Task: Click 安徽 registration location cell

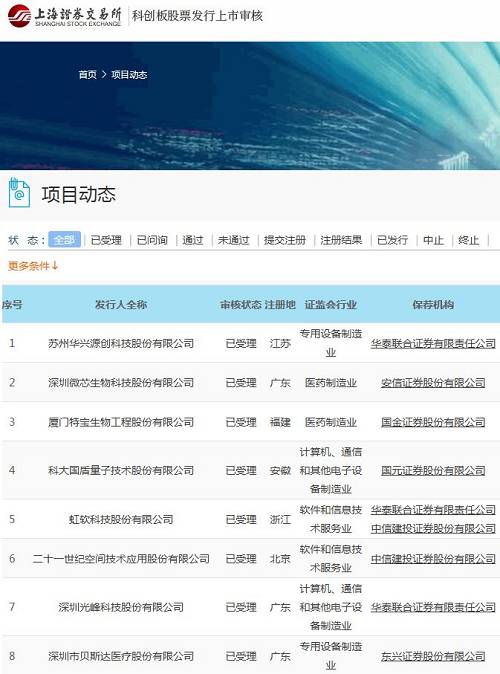Action: [280, 470]
